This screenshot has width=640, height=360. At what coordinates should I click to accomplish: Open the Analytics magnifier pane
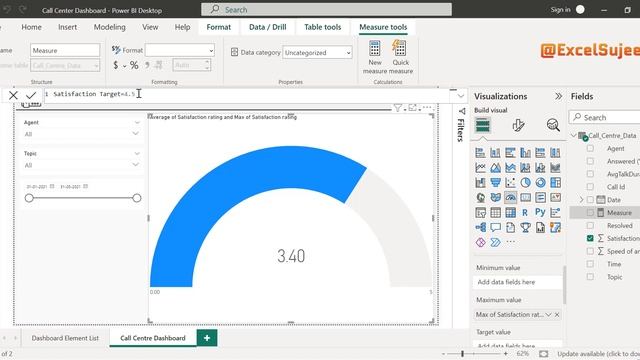click(x=553, y=125)
